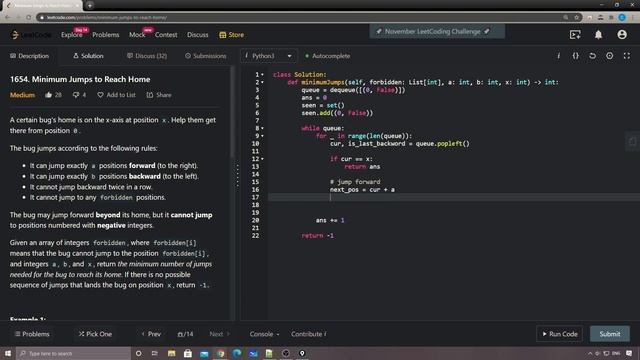Collapse fold arrow on line 2
Image resolution: width=640 pixels, height=360 pixels.
[x=262, y=82]
